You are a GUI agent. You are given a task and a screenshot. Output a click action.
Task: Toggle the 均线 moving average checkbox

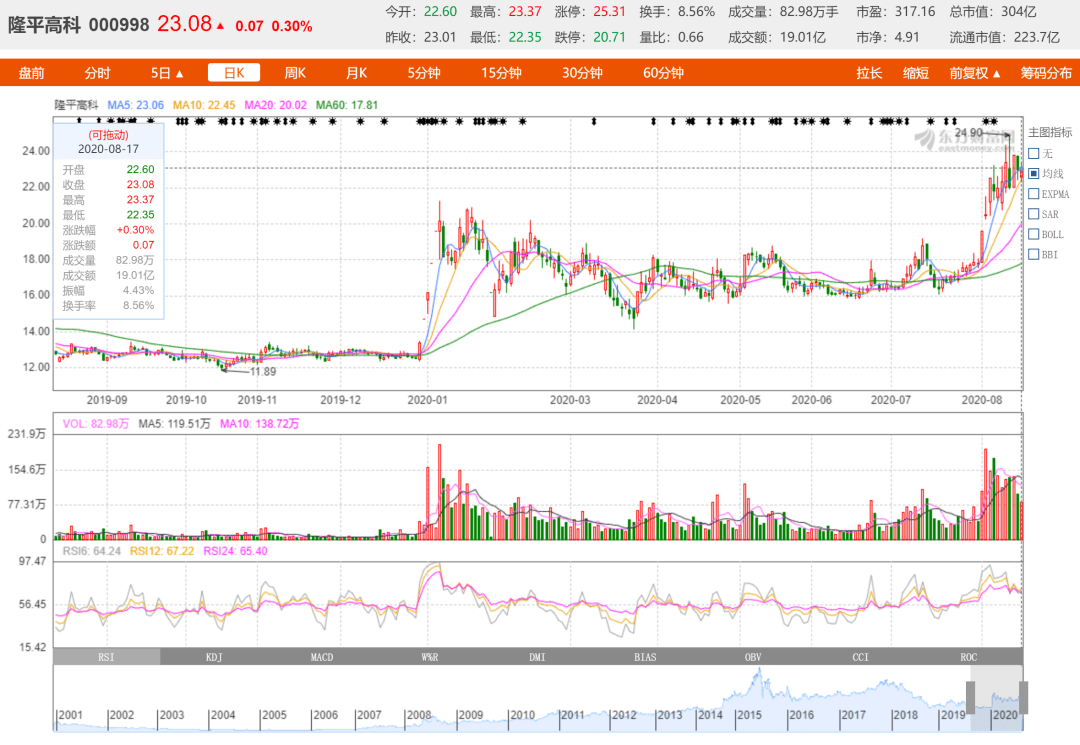pos(1034,174)
